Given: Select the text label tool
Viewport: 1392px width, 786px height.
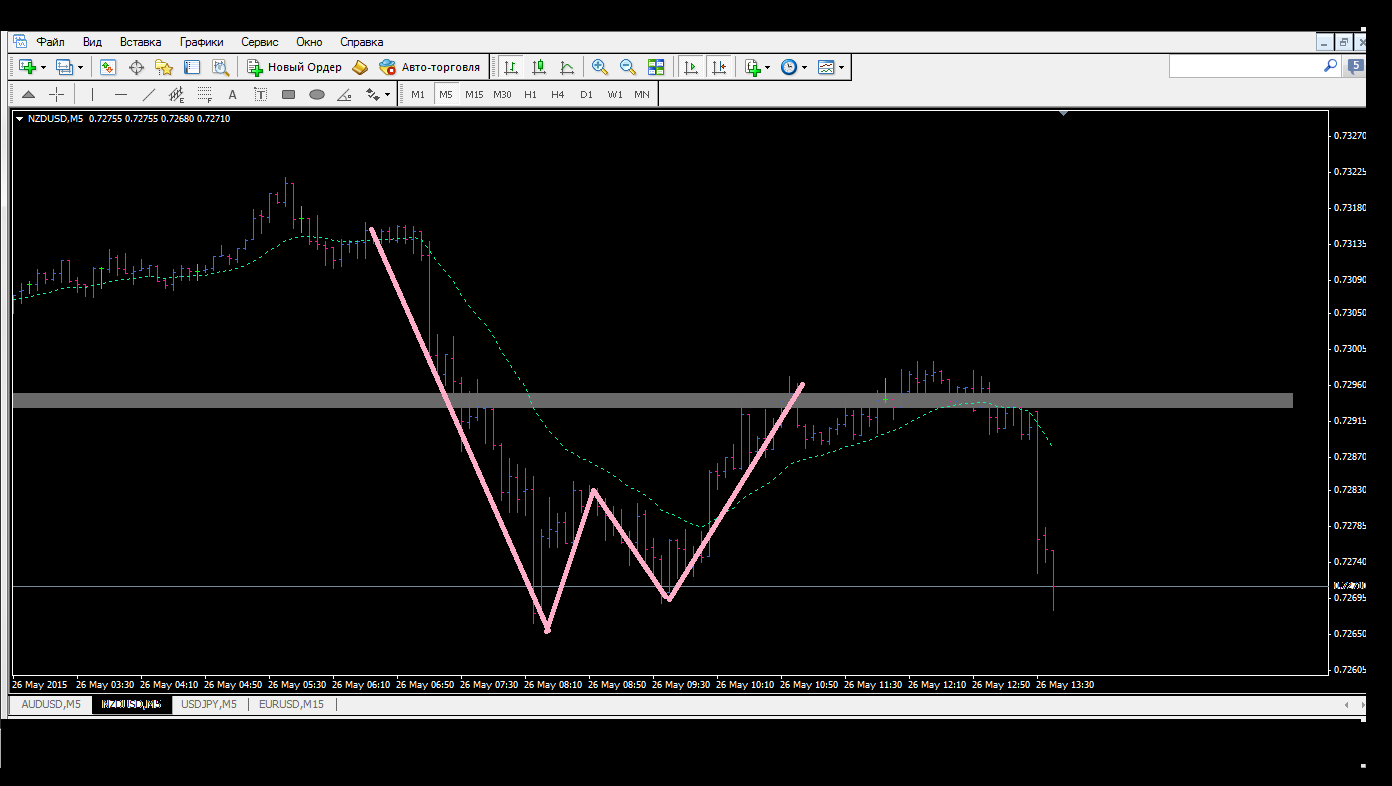Looking at the screenshot, I should (x=261, y=95).
